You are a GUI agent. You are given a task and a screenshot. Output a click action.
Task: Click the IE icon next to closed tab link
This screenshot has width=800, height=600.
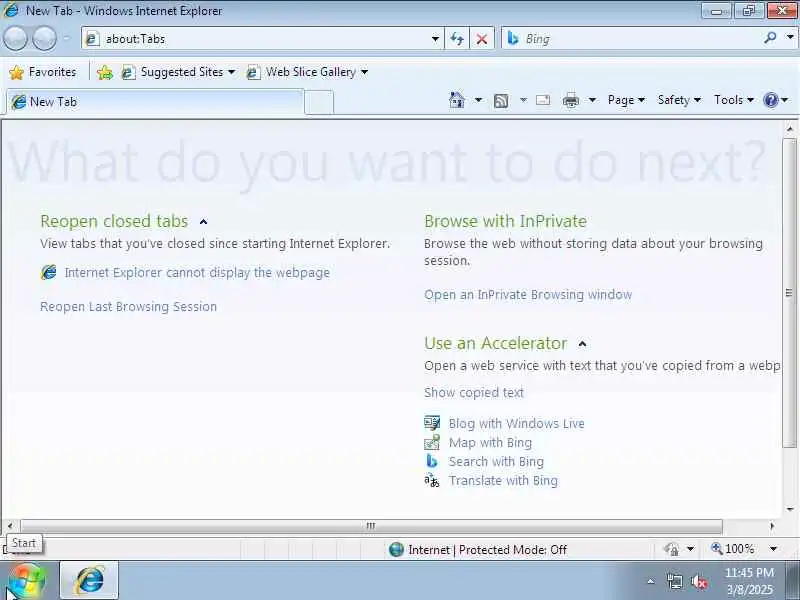48,272
